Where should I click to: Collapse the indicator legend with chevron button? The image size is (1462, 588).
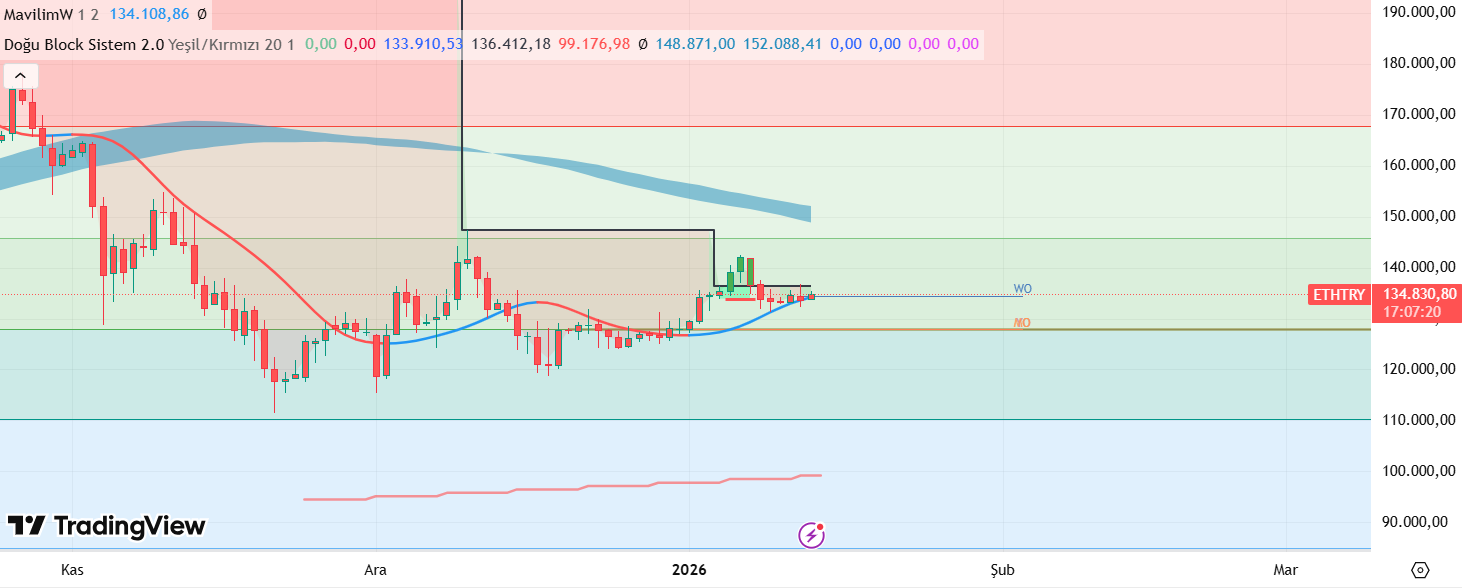point(21,77)
